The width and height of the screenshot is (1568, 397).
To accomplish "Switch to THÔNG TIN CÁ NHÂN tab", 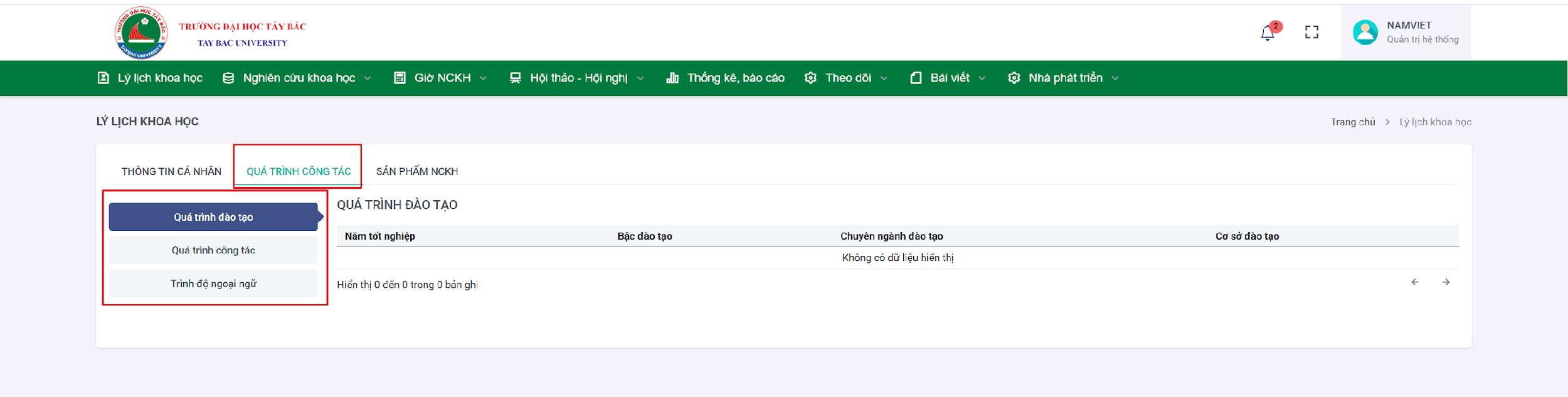I will [x=171, y=171].
